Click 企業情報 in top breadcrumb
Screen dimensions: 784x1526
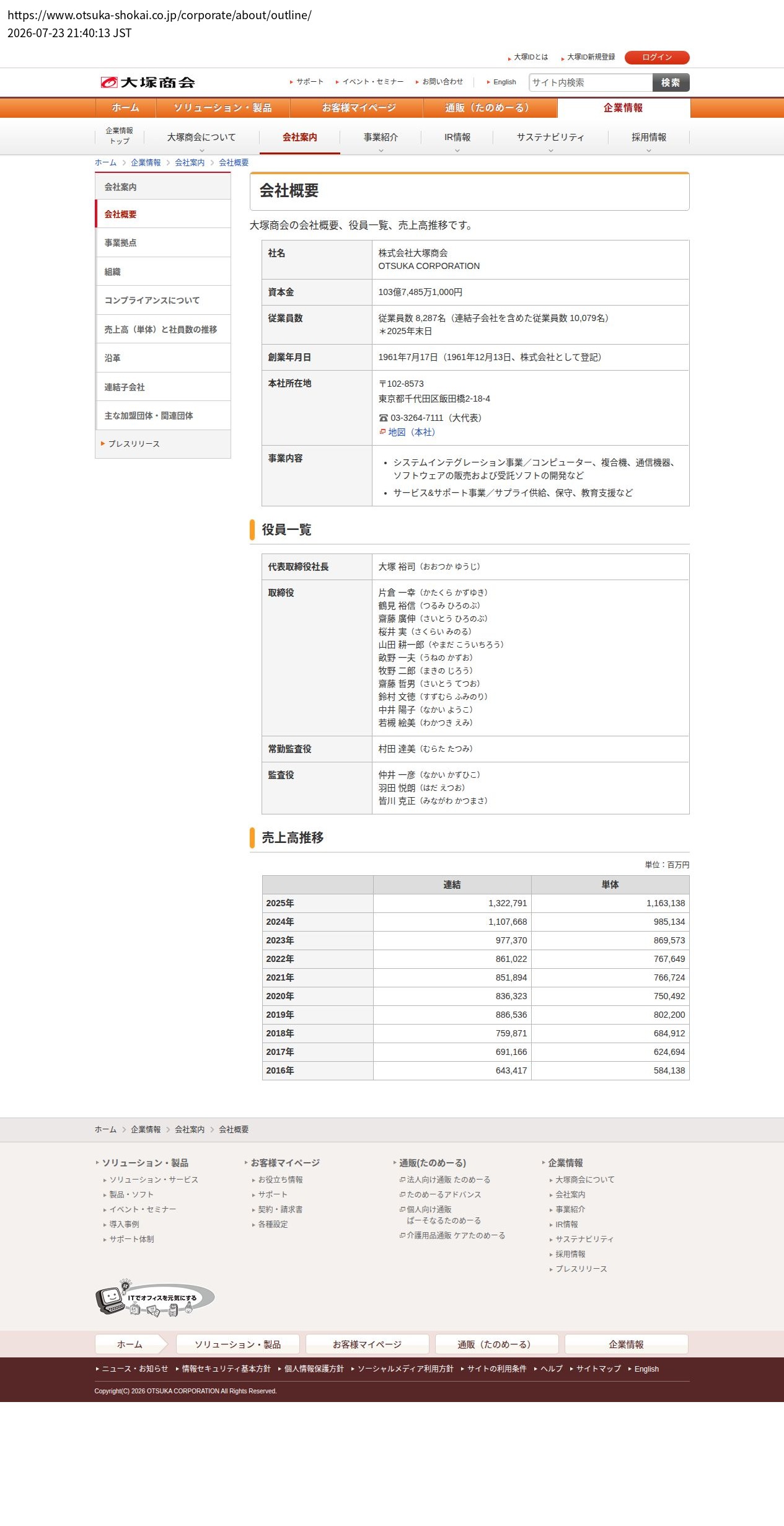pyautogui.click(x=146, y=162)
